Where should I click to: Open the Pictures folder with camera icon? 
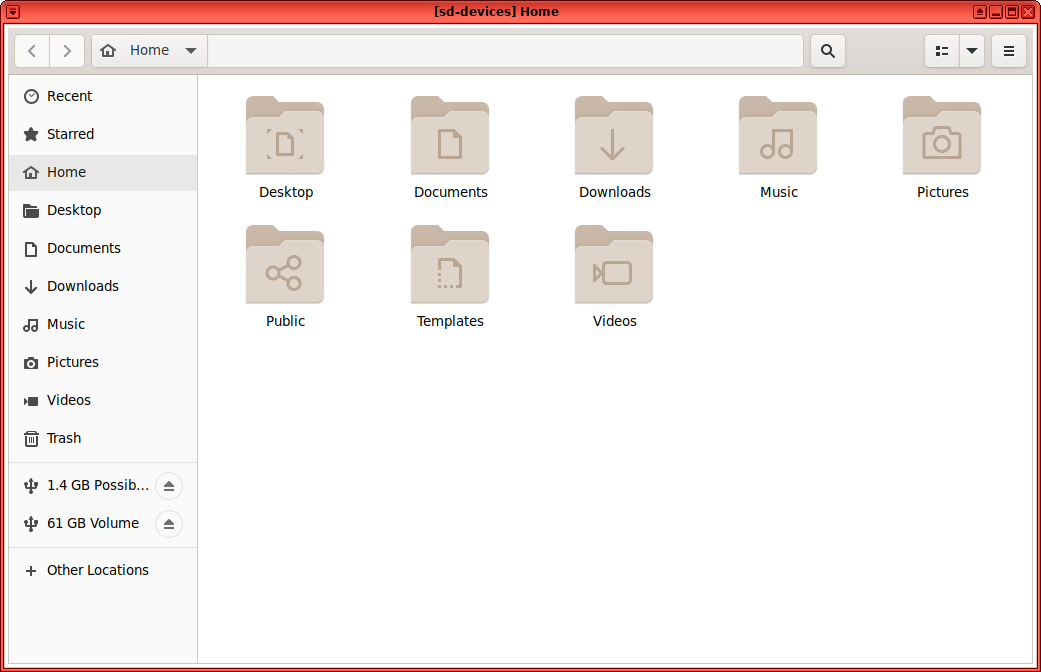941,137
